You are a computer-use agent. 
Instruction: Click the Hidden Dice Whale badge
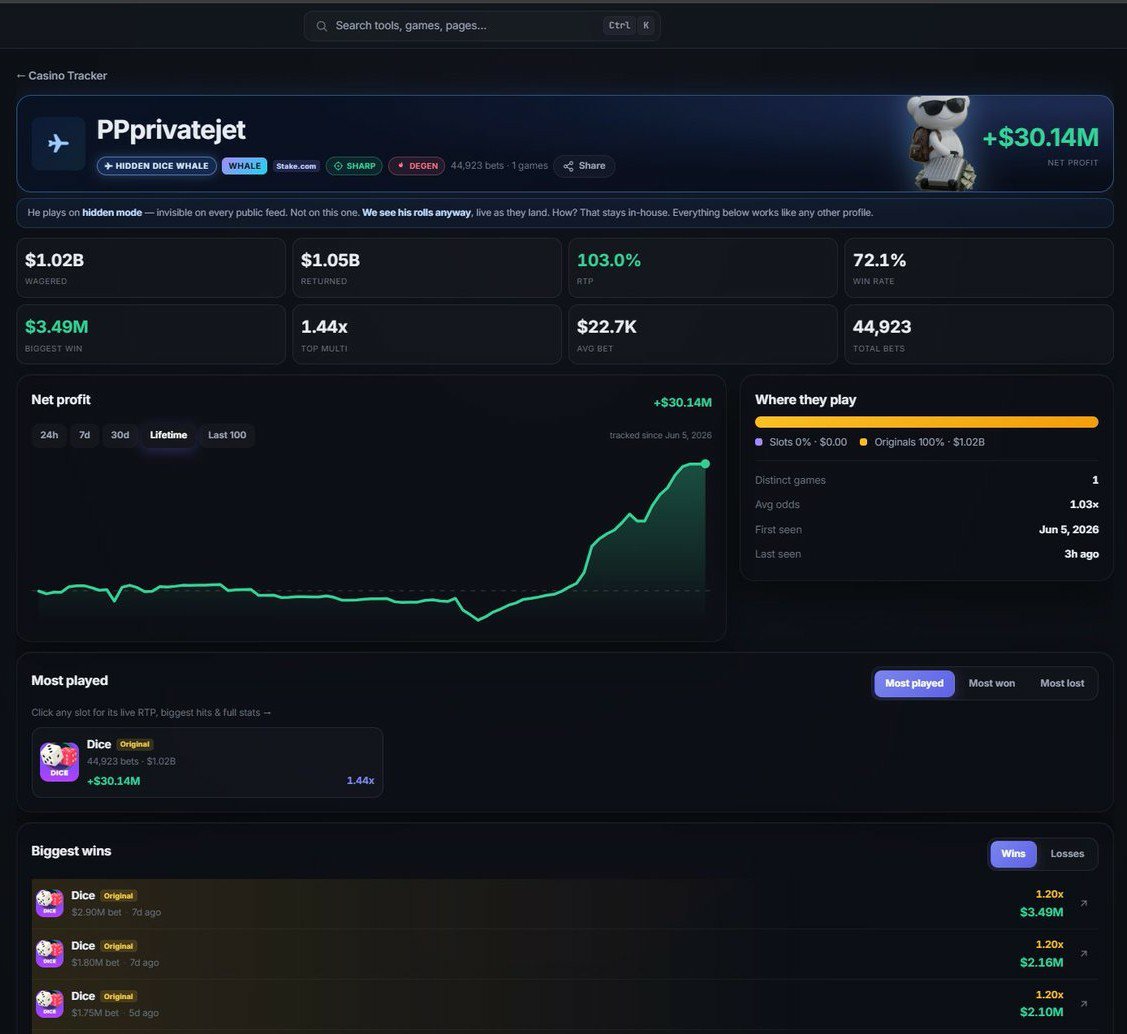(x=157, y=166)
